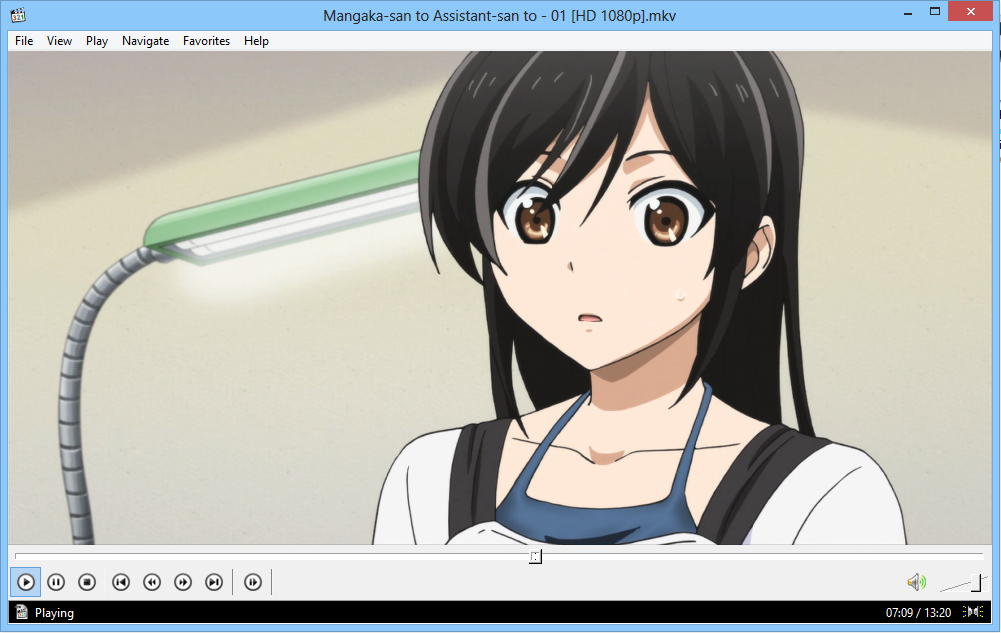The image size is (1001, 633).
Task: Click the Media Player Classic title bar icon
Action: pyautogui.click(x=18, y=15)
